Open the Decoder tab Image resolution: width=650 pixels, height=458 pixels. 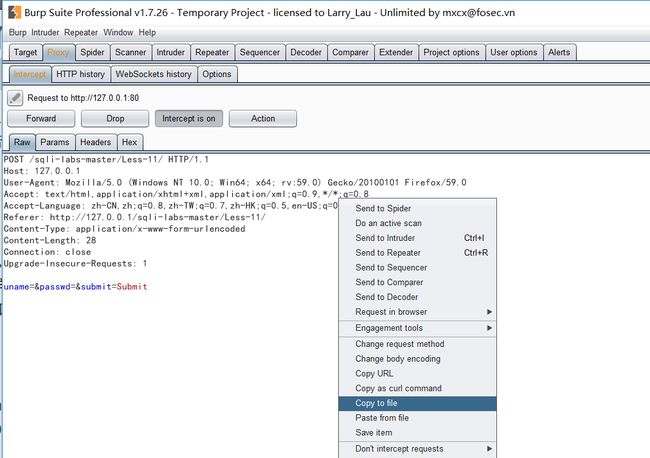point(306,52)
